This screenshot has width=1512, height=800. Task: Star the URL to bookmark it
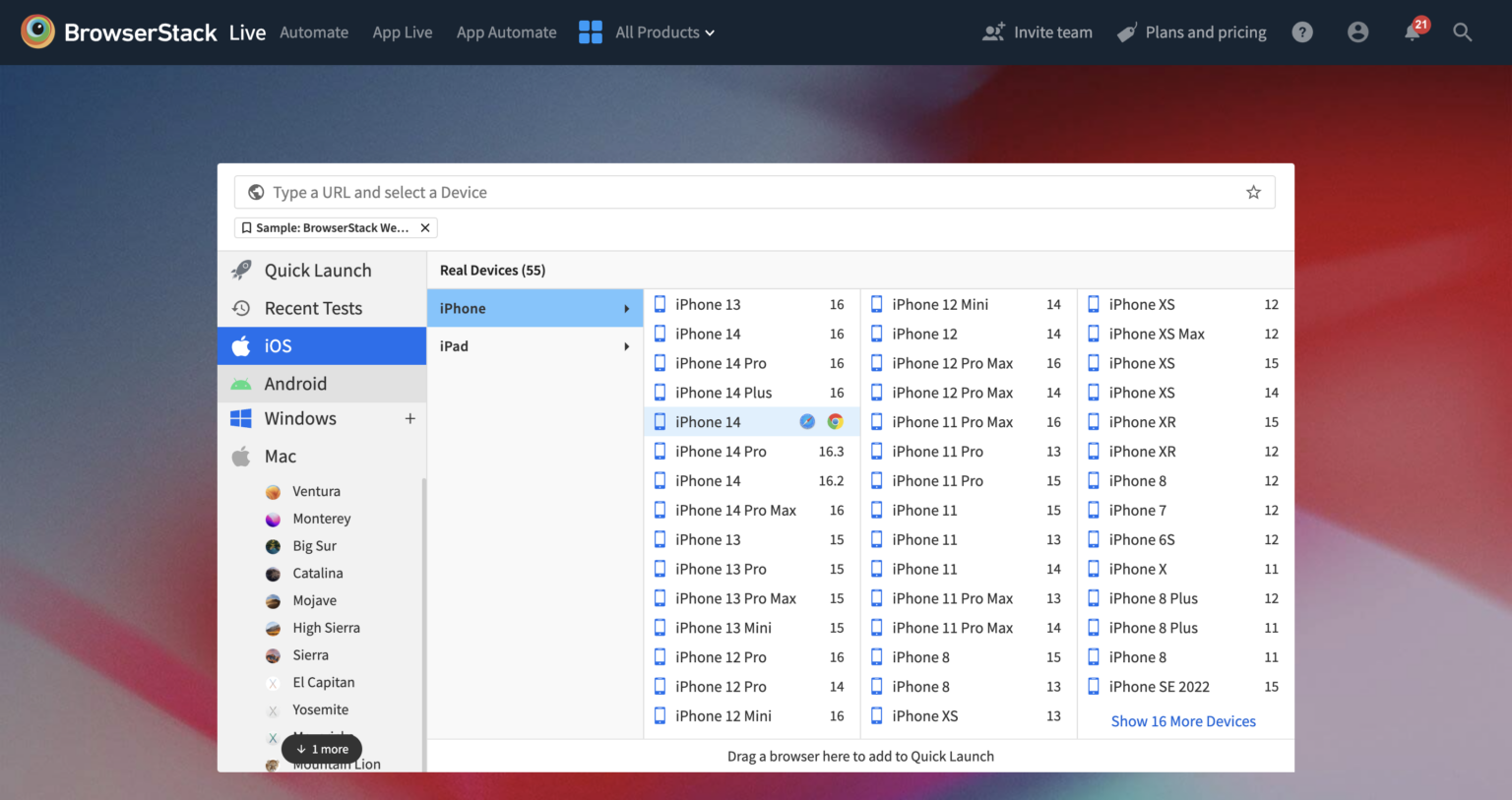coord(1253,192)
